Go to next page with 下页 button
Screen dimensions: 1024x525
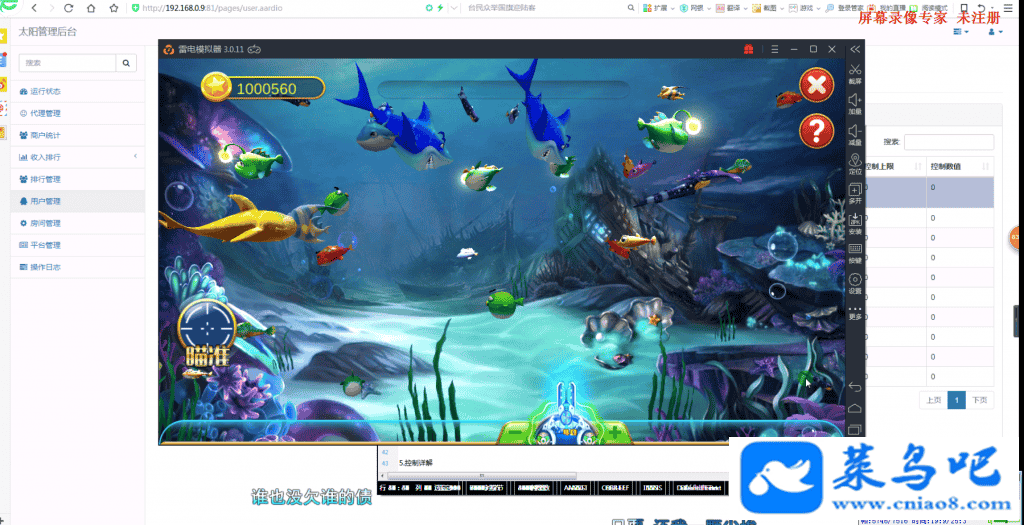[x=980, y=400]
